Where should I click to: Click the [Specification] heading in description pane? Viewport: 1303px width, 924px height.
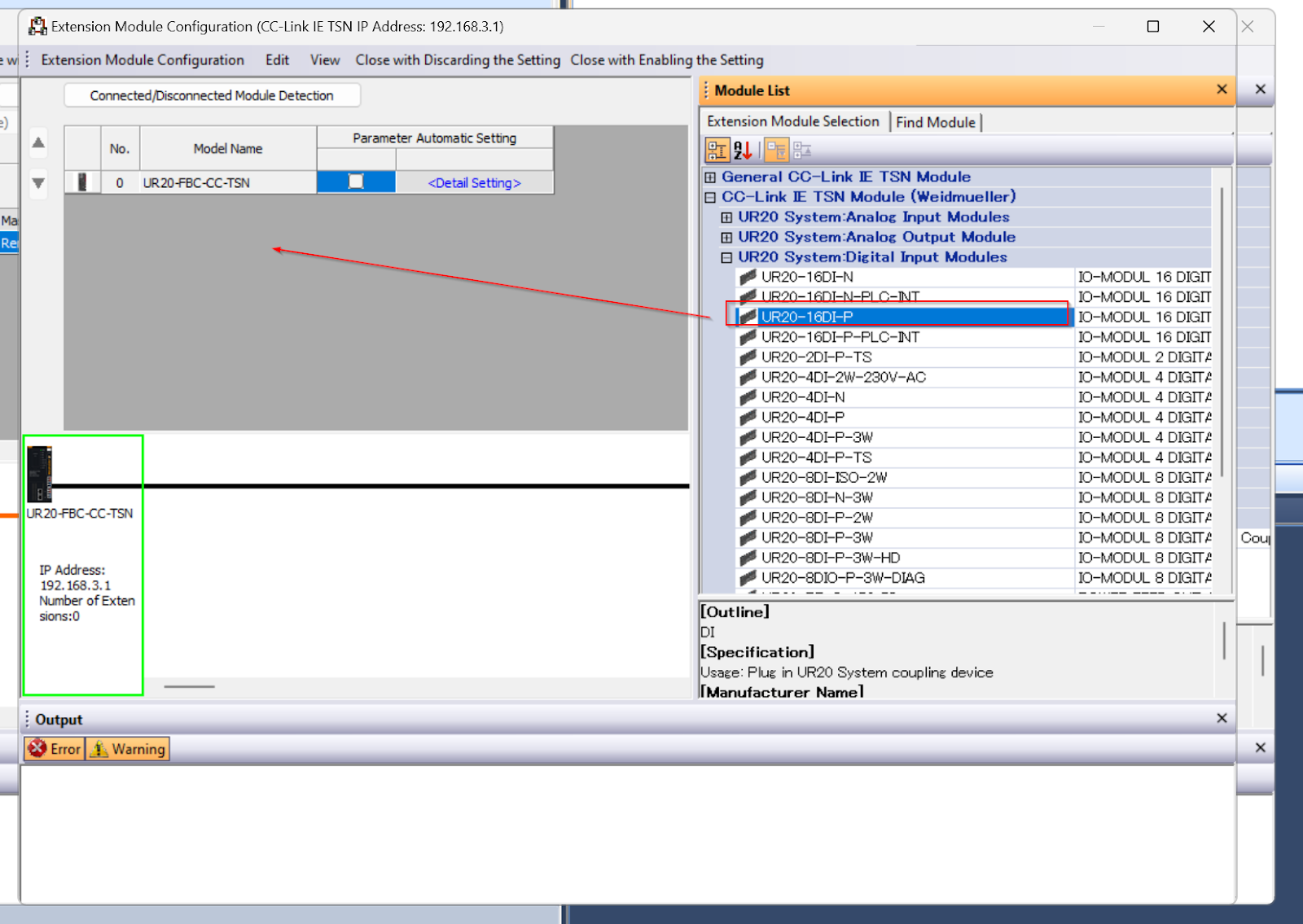point(757,652)
